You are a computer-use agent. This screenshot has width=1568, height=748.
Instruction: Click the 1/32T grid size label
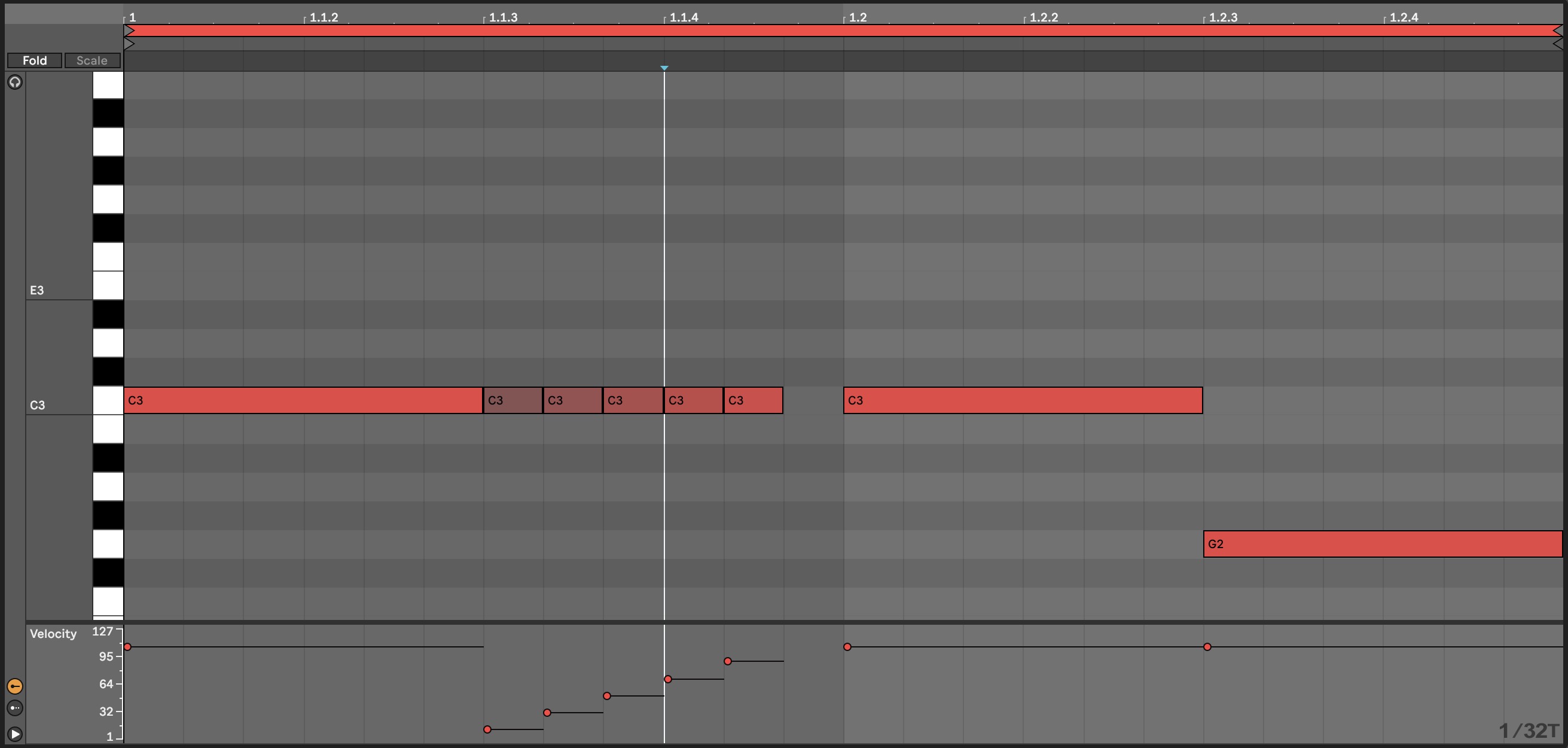[x=1529, y=730]
